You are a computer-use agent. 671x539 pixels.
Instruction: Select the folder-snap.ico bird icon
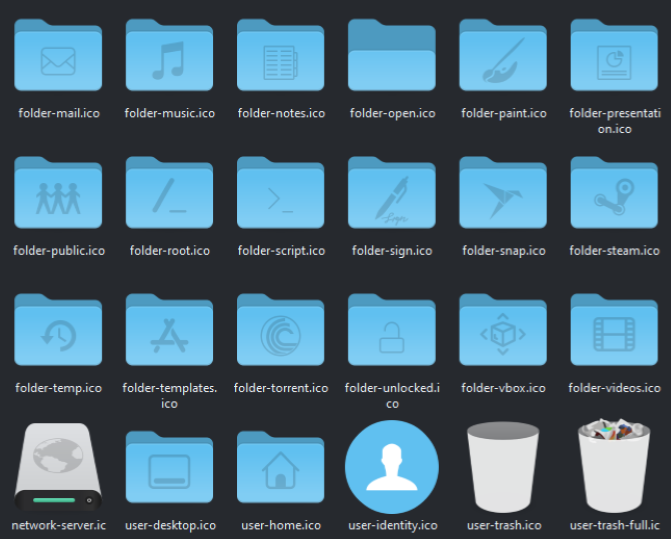[x=503, y=195]
